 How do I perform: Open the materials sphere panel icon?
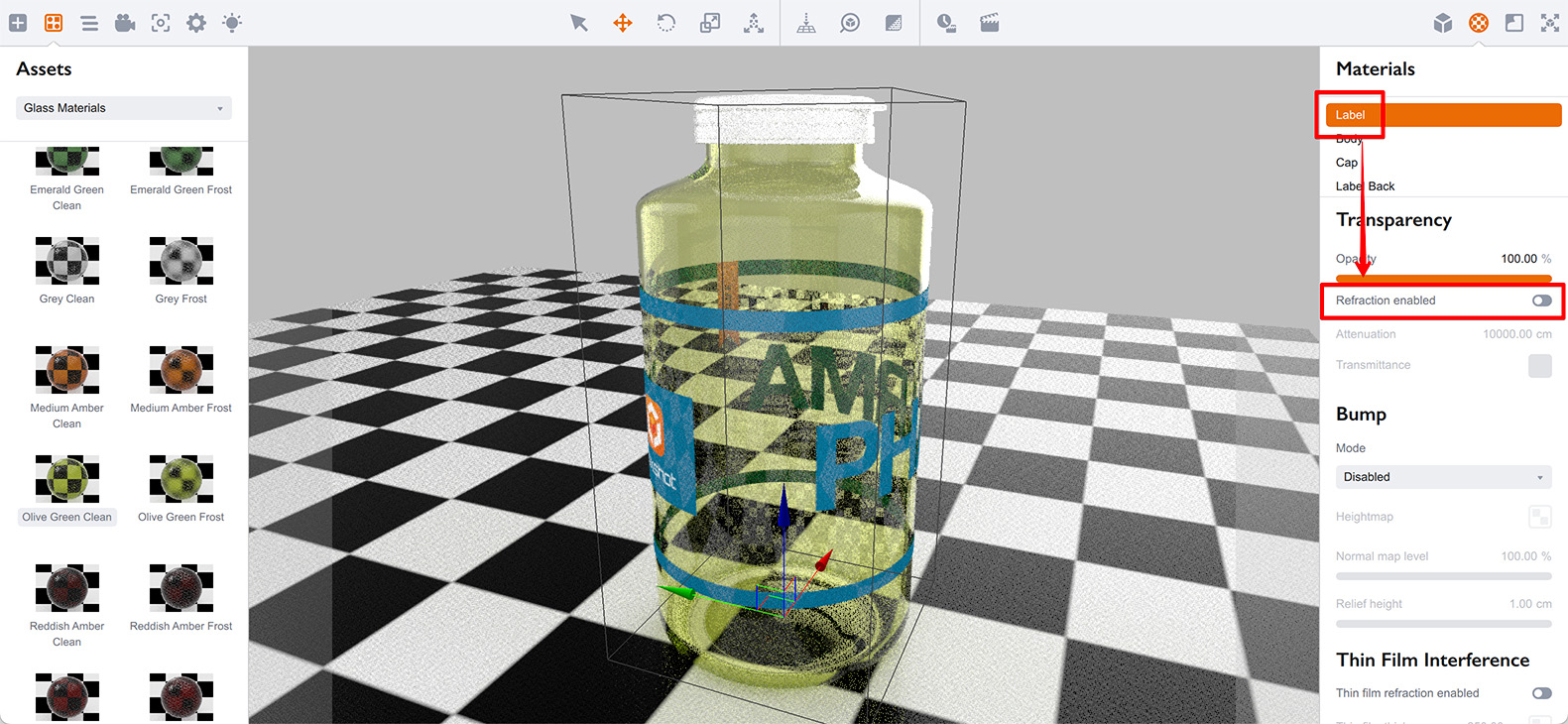1479,23
